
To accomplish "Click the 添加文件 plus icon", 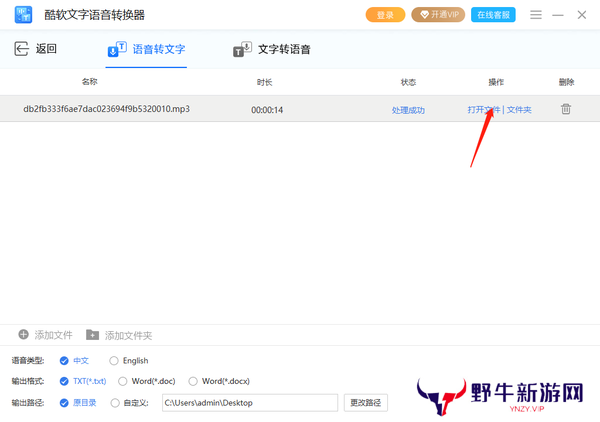I will coord(23,334).
